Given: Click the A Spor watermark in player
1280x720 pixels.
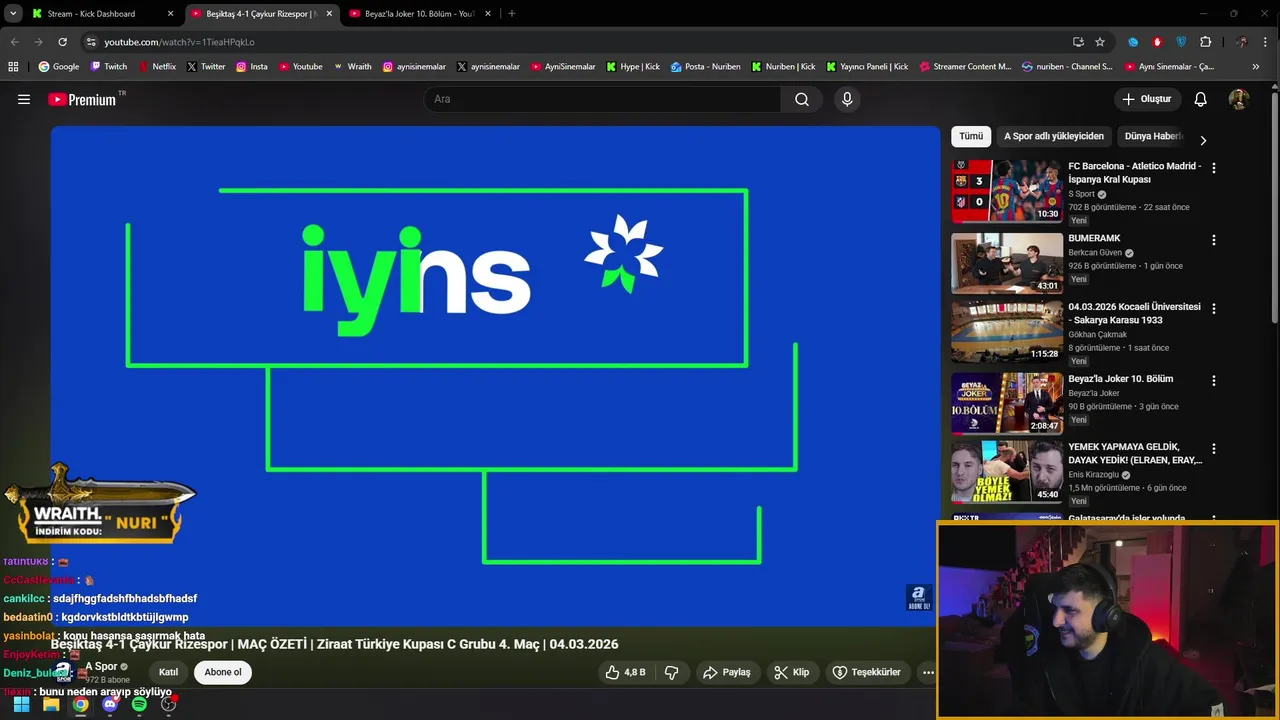Looking at the screenshot, I should 918,597.
